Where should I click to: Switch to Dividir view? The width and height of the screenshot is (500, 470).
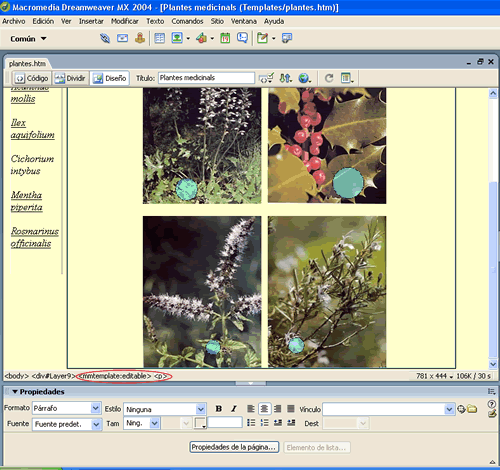pos(70,78)
